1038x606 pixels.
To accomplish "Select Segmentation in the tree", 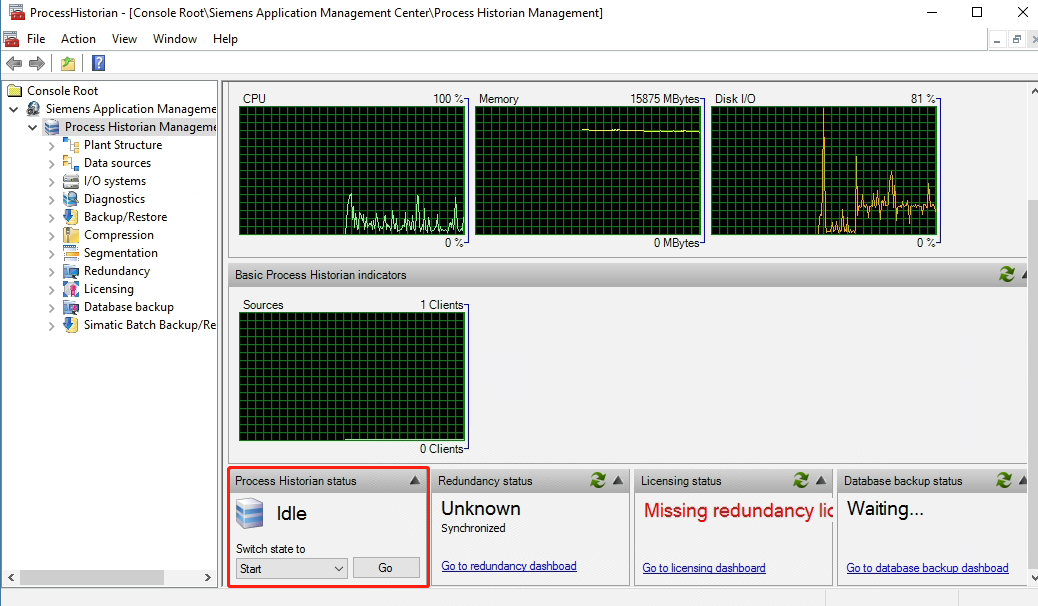I will coord(120,253).
